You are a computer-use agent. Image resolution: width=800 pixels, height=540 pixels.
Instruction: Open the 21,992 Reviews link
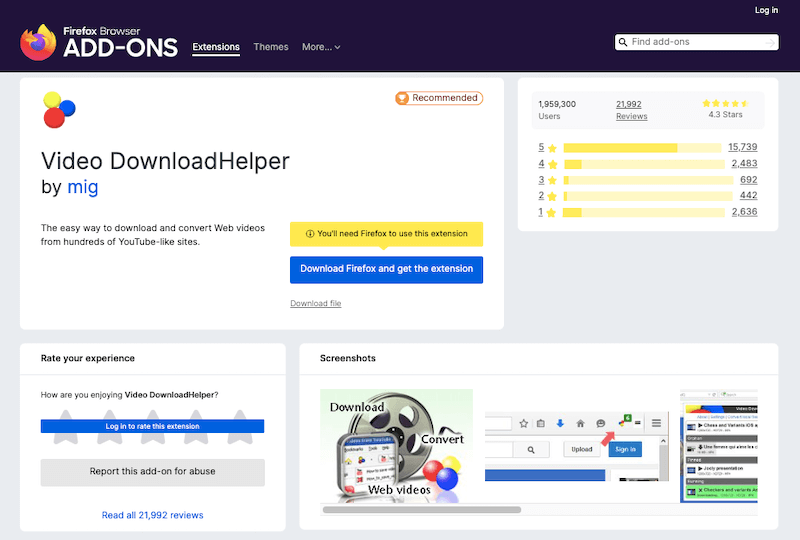[x=631, y=110]
